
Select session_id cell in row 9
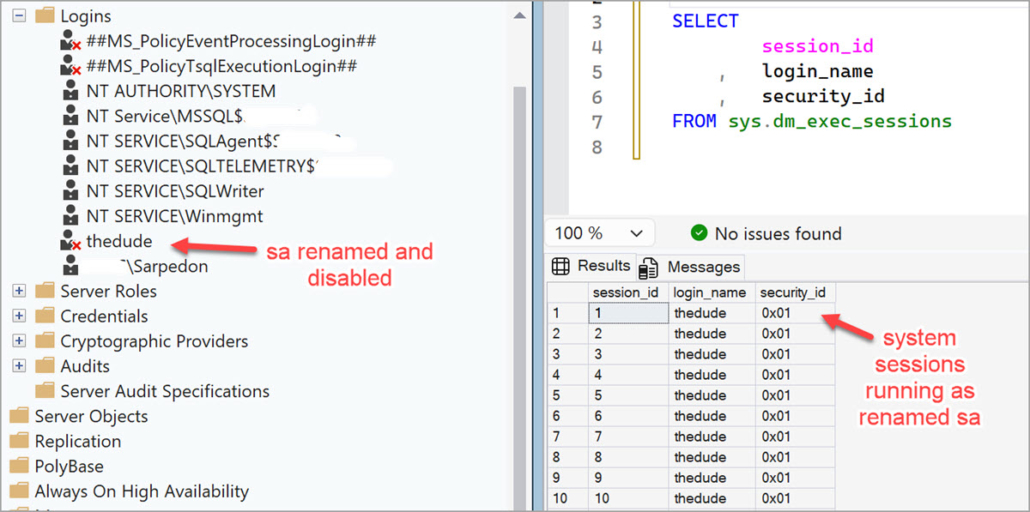pyautogui.click(x=629, y=477)
